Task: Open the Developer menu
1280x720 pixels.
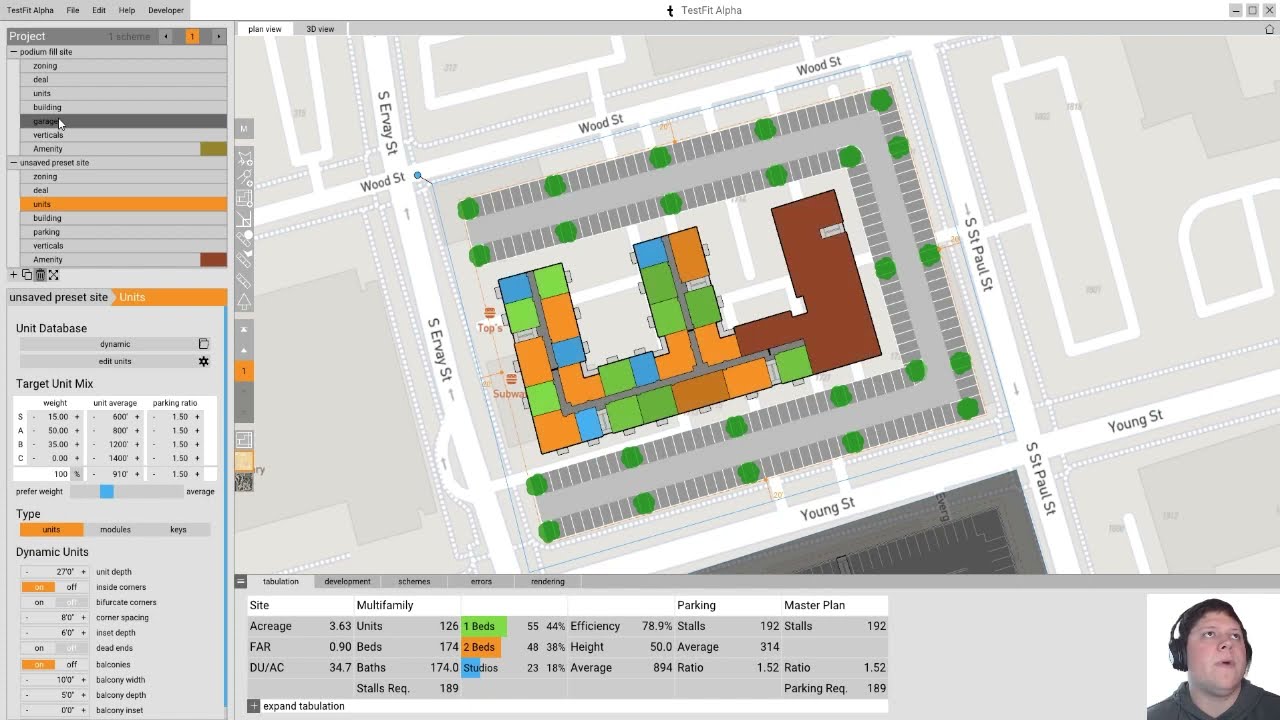Action: [x=166, y=10]
